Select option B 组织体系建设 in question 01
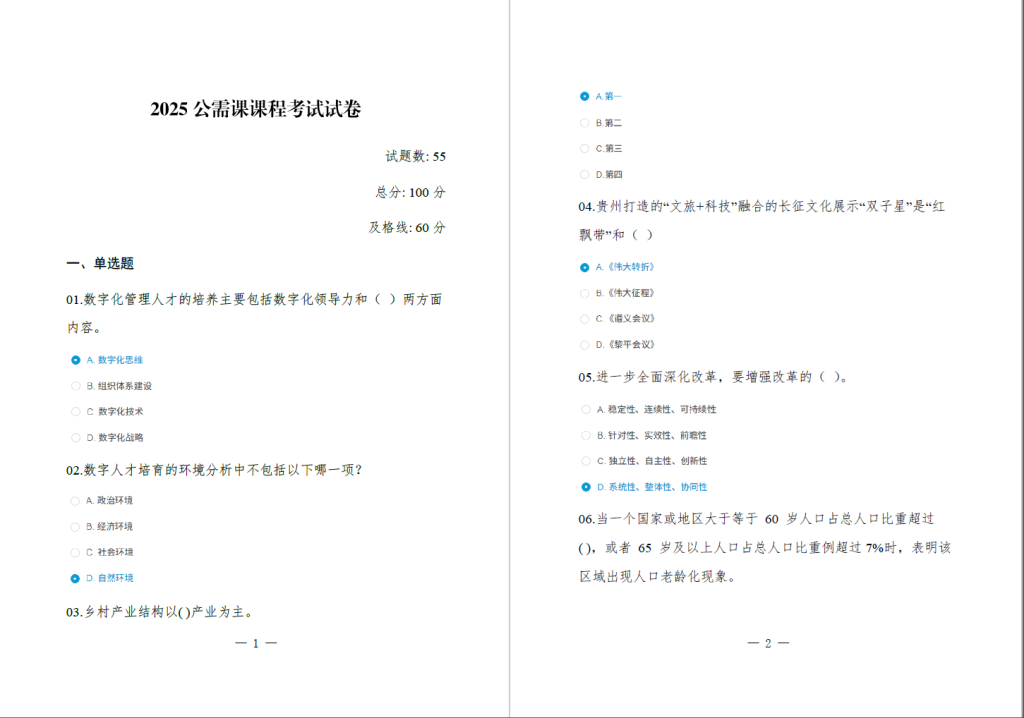The height and width of the screenshot is (718, 1024). tap(76, 386)
